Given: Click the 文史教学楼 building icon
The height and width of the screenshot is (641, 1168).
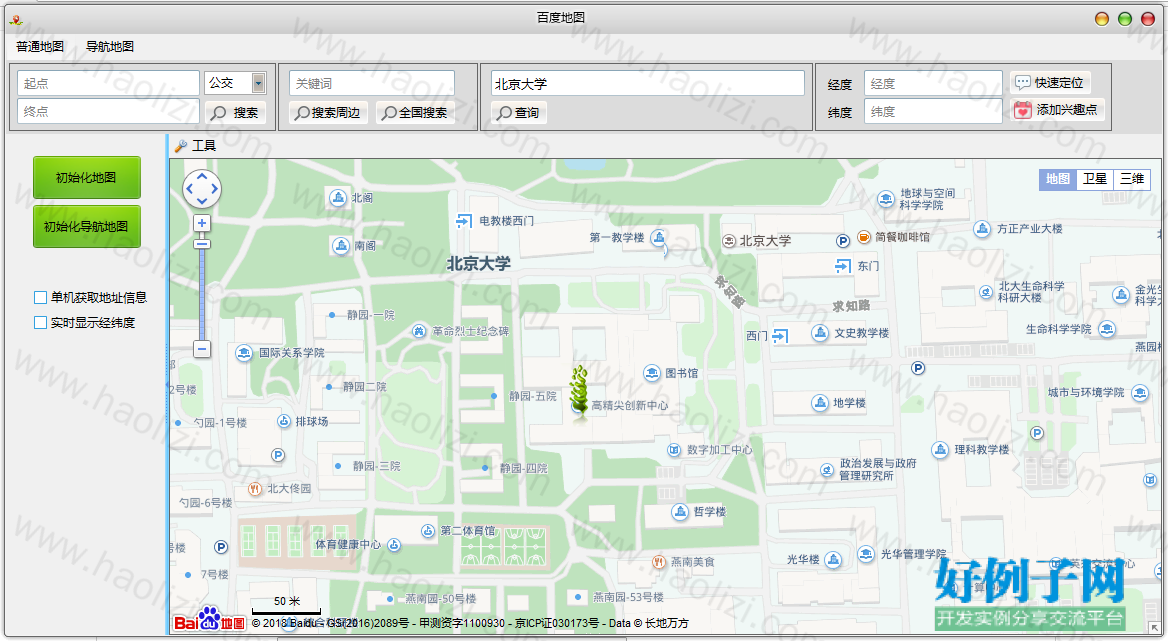Looking at the screenshot, I should (x=820, y=333).
